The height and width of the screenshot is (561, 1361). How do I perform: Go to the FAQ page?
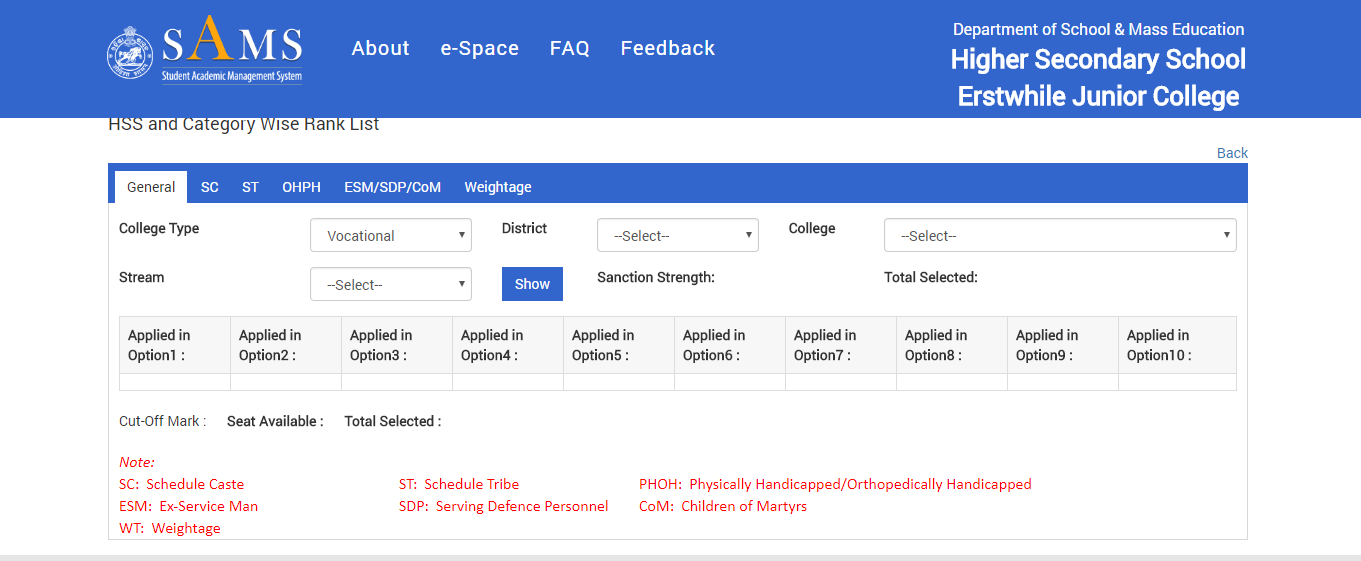coord(569,48)
